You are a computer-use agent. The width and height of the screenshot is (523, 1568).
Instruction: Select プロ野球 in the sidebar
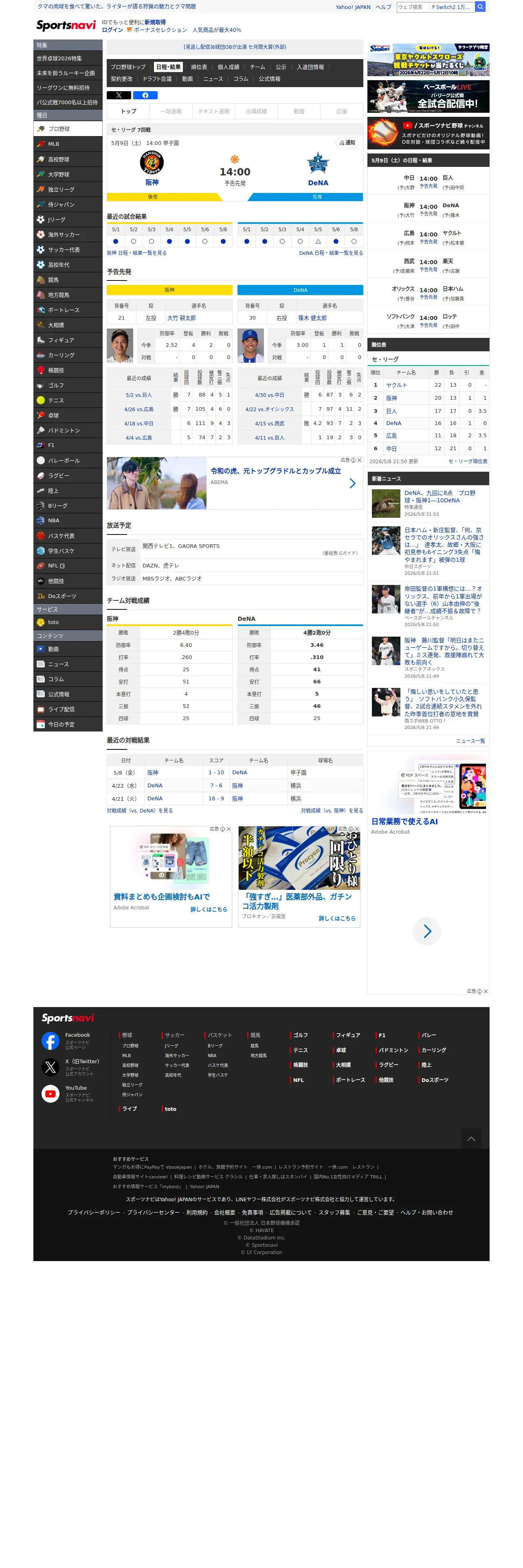point(68,129)
